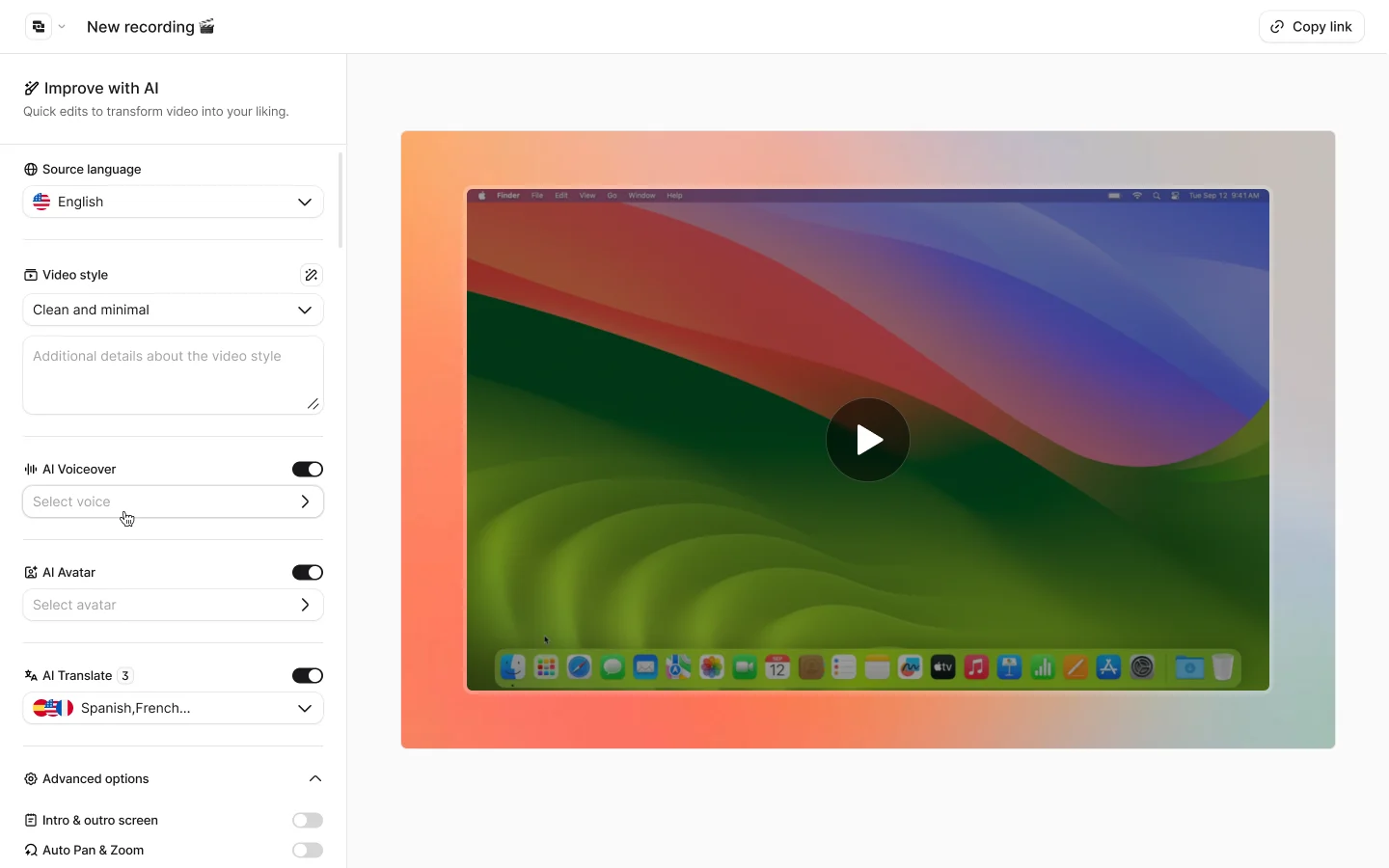
Task: Click the "New recording" title
Action: pos(150,27)
